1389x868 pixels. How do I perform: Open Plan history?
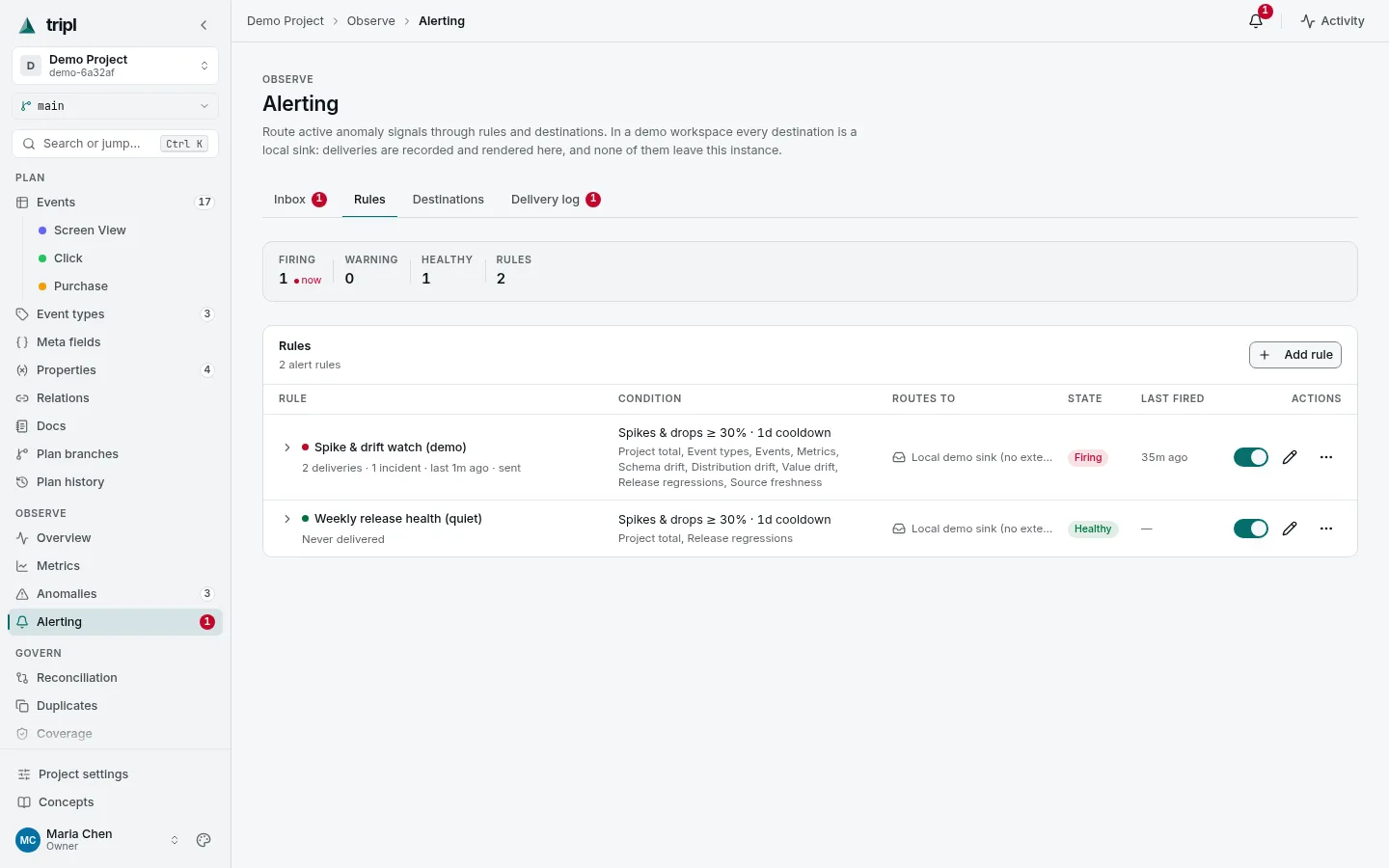click(115, 482)
